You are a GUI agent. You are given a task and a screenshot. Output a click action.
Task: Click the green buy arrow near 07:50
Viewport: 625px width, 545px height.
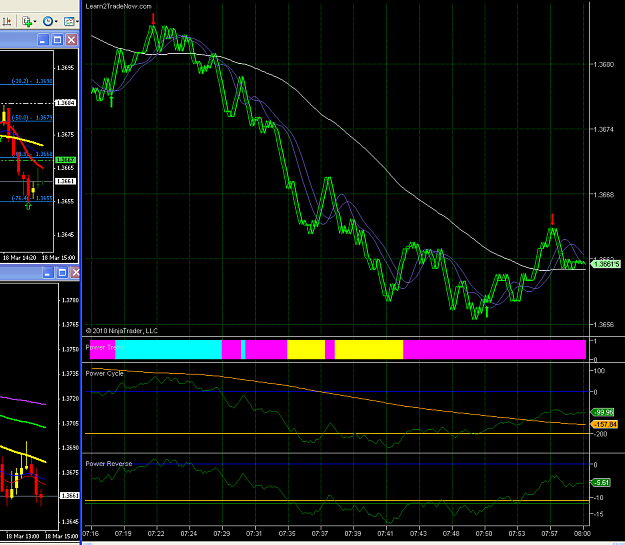click(487, 311)
